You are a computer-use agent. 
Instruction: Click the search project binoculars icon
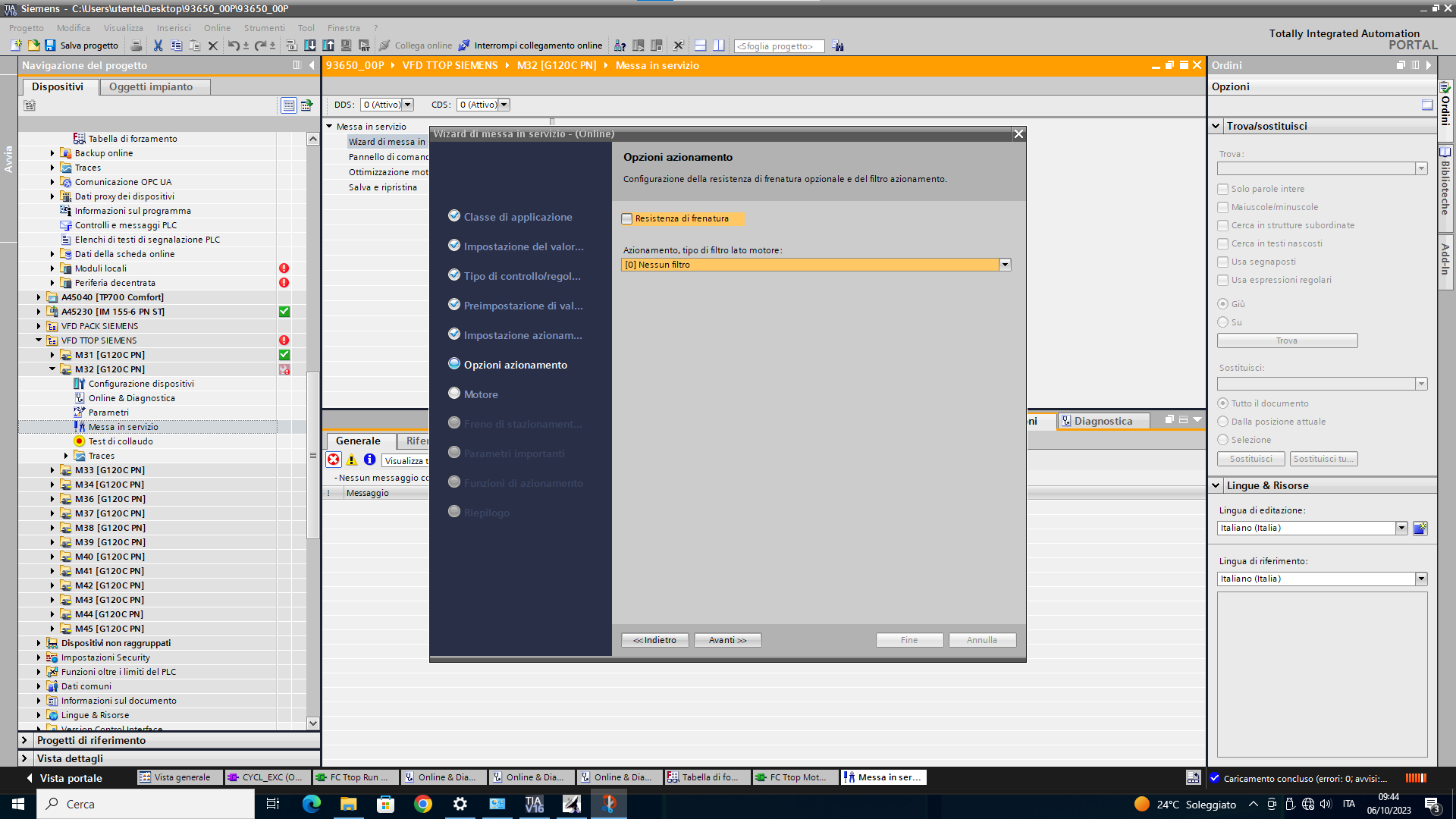point(838,46)
